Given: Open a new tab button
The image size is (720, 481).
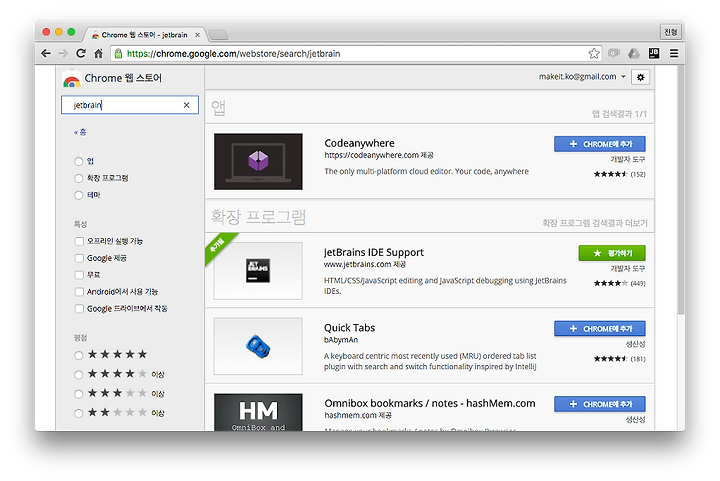Looking at the screenshot, I should click(x=218, y=35).
